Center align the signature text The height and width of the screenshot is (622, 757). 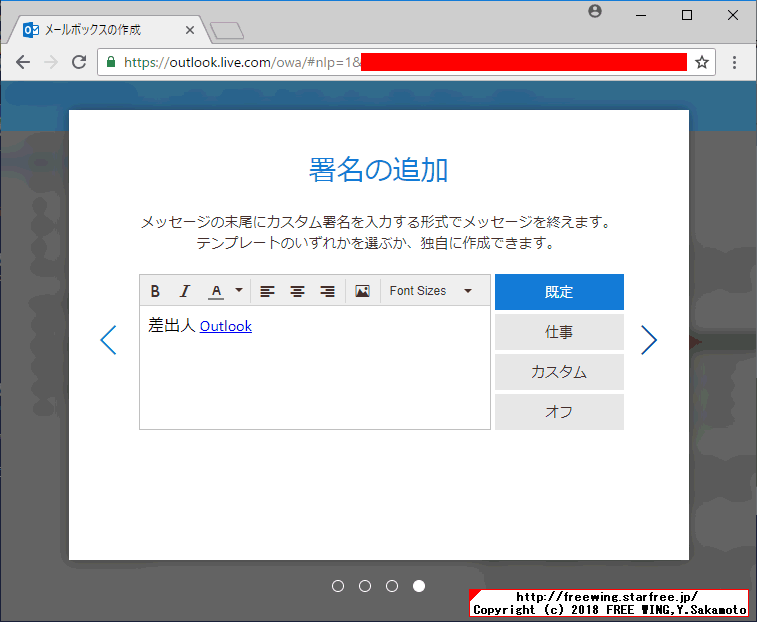click(x=297, y=291)
